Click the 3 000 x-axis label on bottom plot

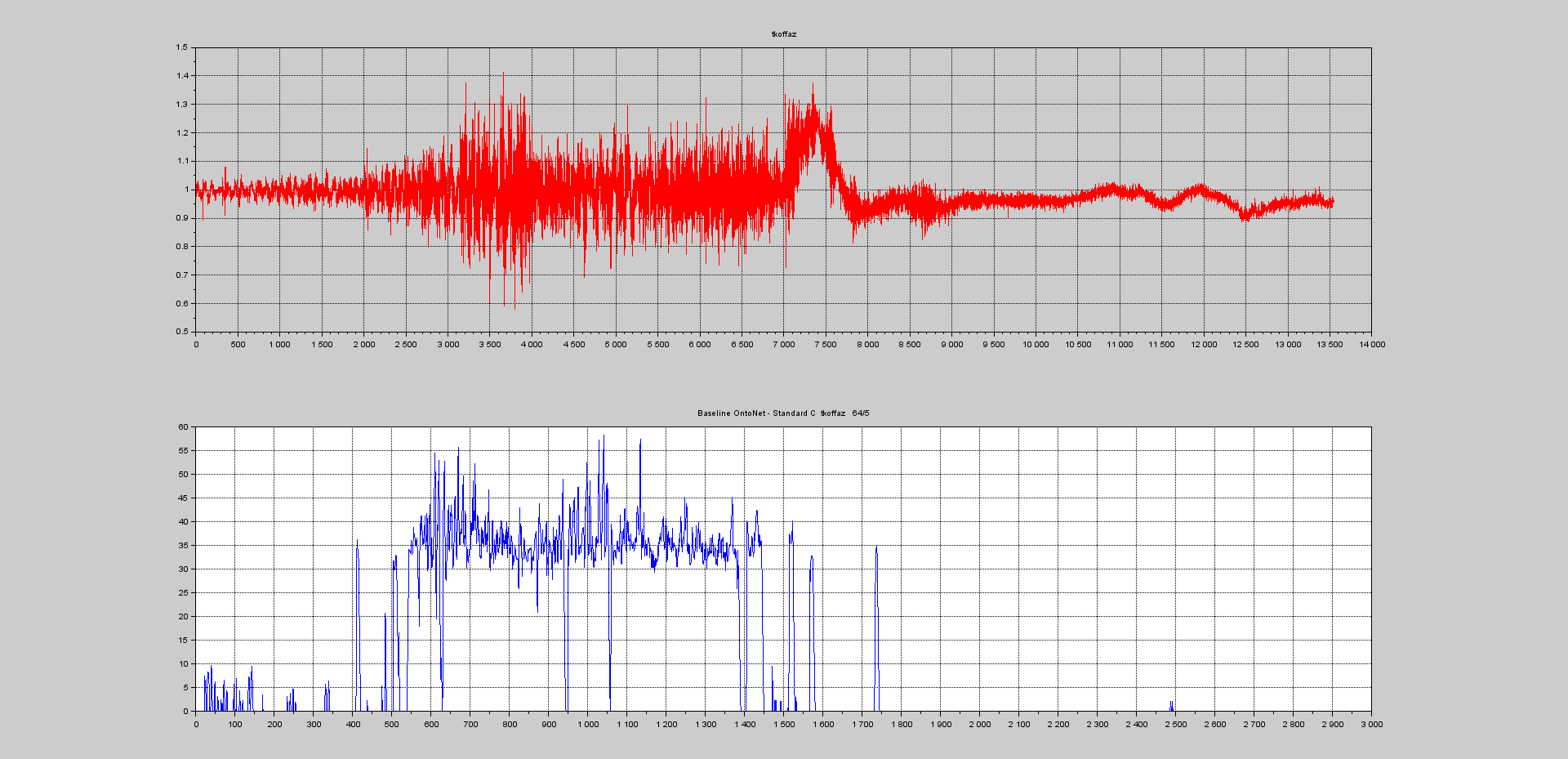(x=1371, y=725)
